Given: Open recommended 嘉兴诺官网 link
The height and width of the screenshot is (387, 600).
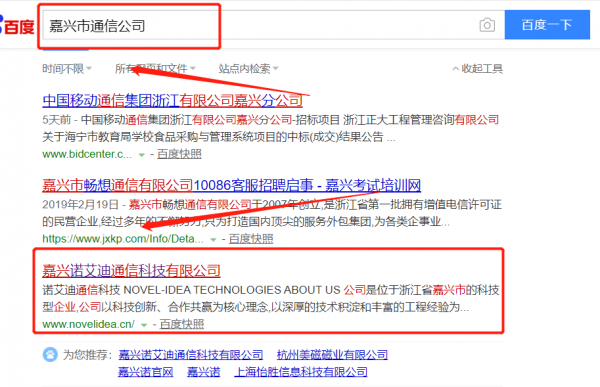Looking at the screenshot, I should [145, 372].
